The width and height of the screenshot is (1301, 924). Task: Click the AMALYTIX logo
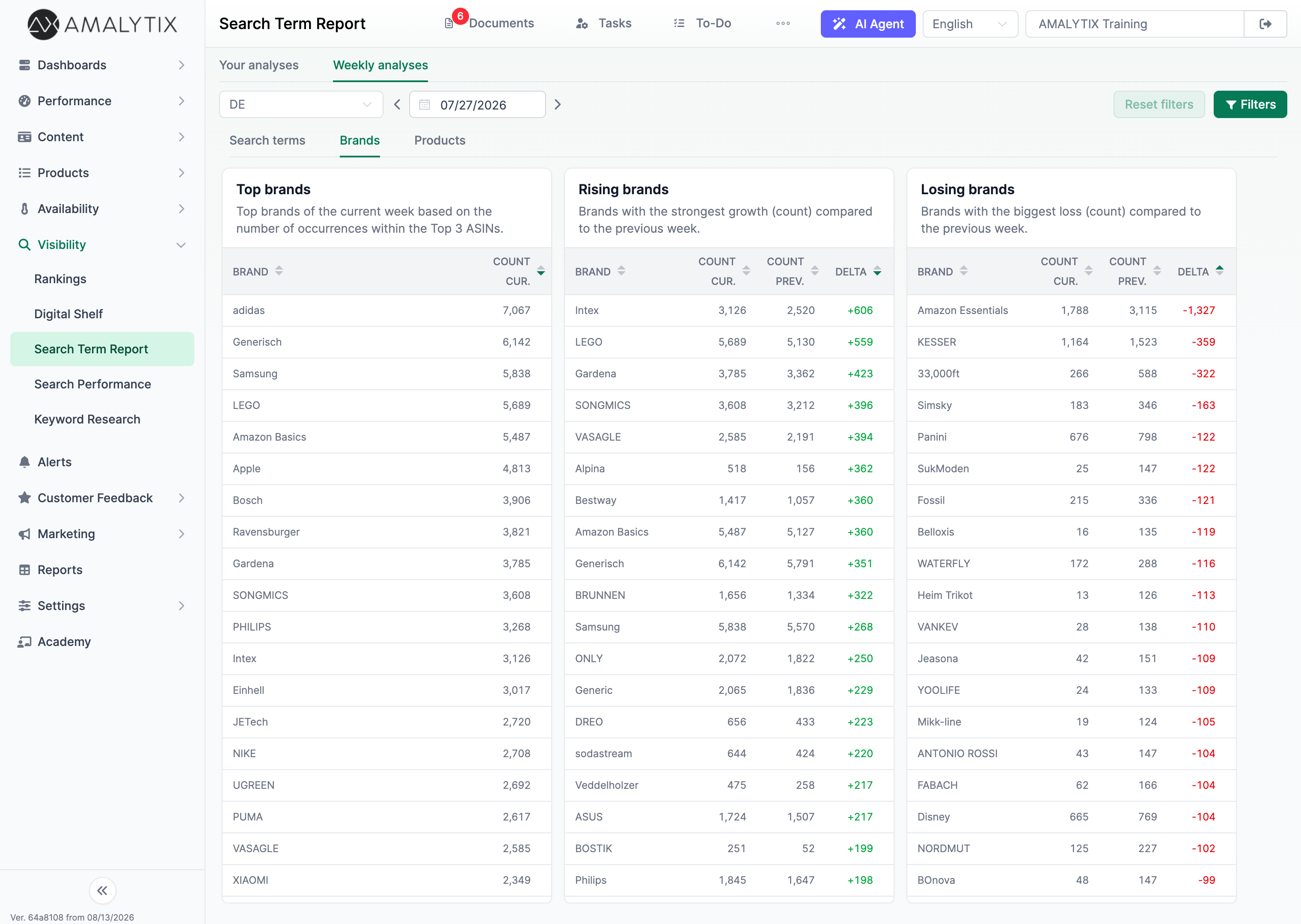pos(102,24)
